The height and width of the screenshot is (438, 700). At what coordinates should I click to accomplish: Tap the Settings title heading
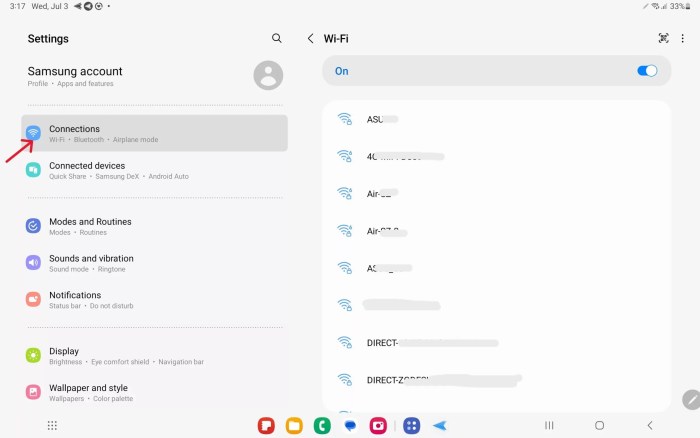(x=48, y=39)
